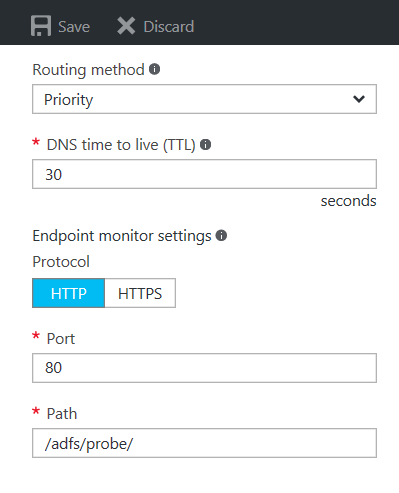399x493 pixels.
Task: Select HTTP protocol option
Action: [x=69, y=293]
